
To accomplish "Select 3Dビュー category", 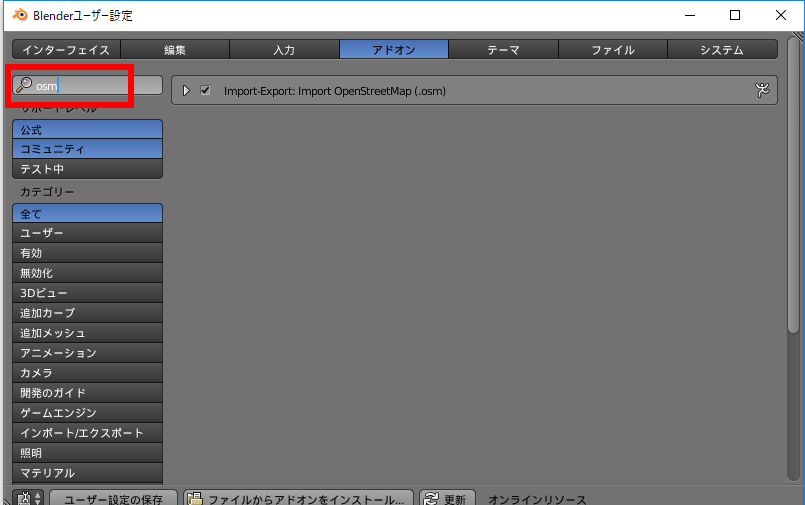I will pos(87,293).
